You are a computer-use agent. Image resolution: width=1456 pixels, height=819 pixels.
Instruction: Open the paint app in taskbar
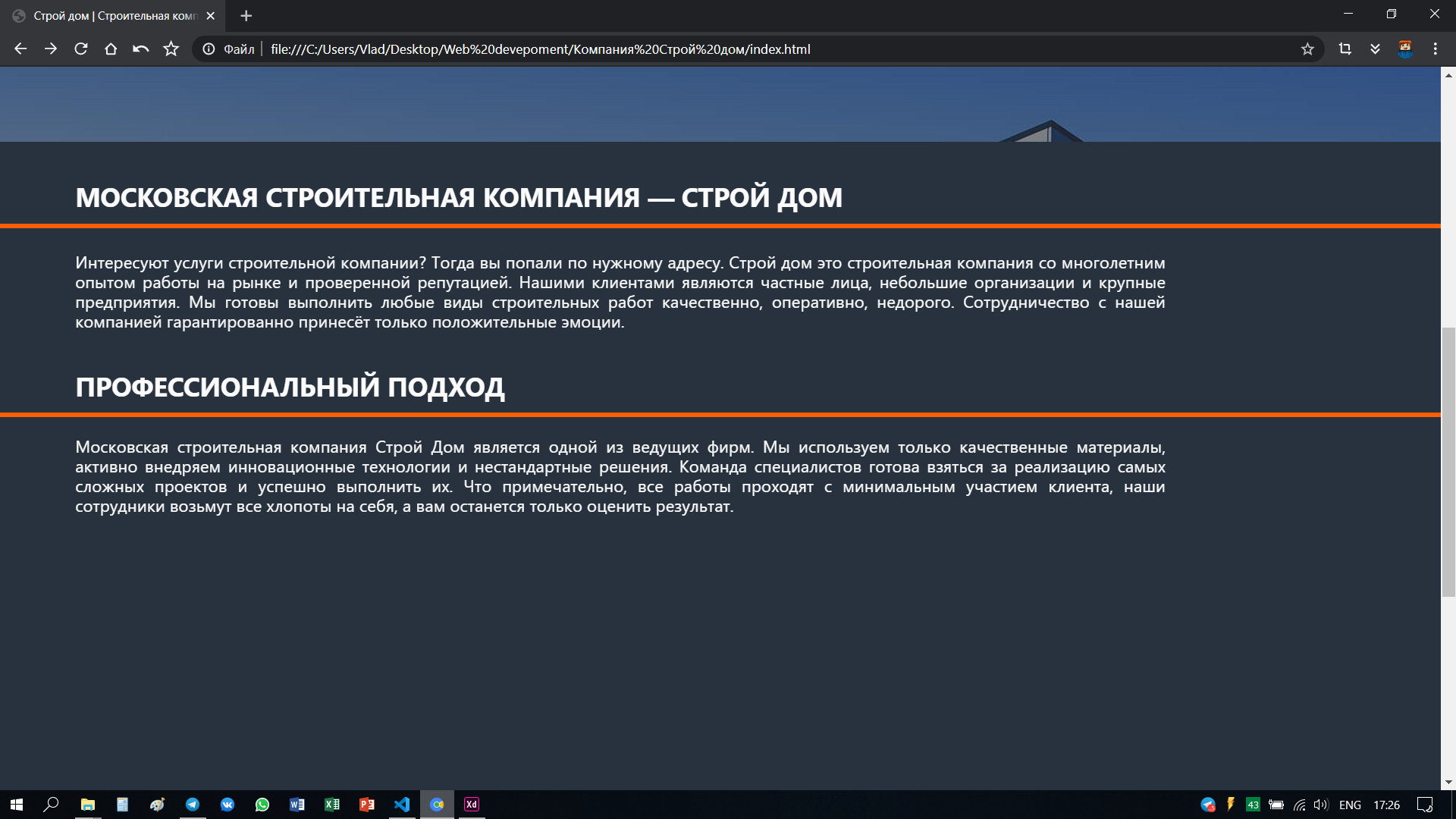click(x=157, y=805)
